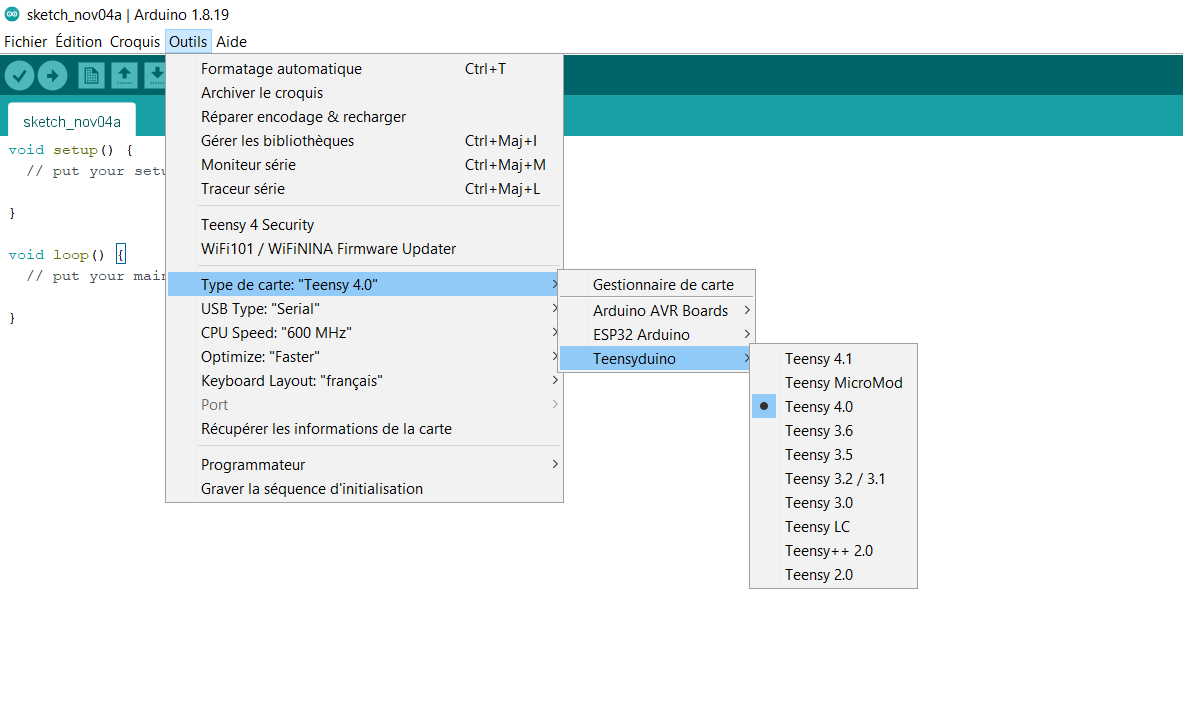Viewport: 1183px width, 712px height.
Task: Choose Formatage automatique
Action: tap(364, 69)
